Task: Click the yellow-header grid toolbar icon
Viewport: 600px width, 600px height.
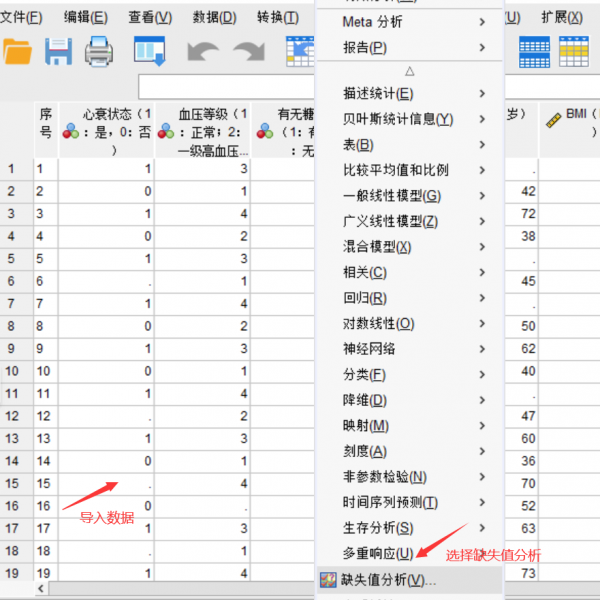Action: click(x=574, y=52)
